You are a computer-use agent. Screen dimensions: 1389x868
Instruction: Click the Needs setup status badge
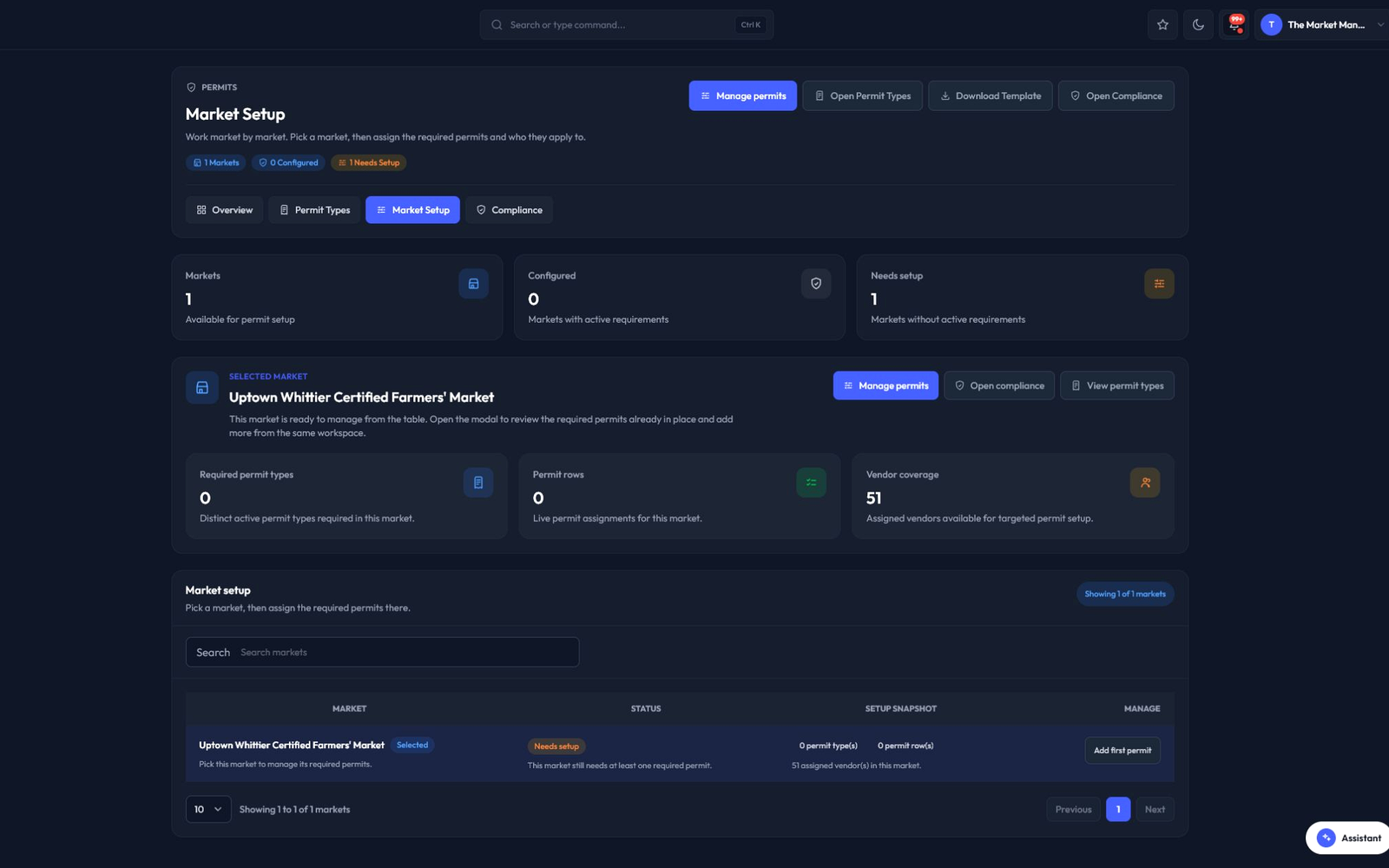pos(556,746)
